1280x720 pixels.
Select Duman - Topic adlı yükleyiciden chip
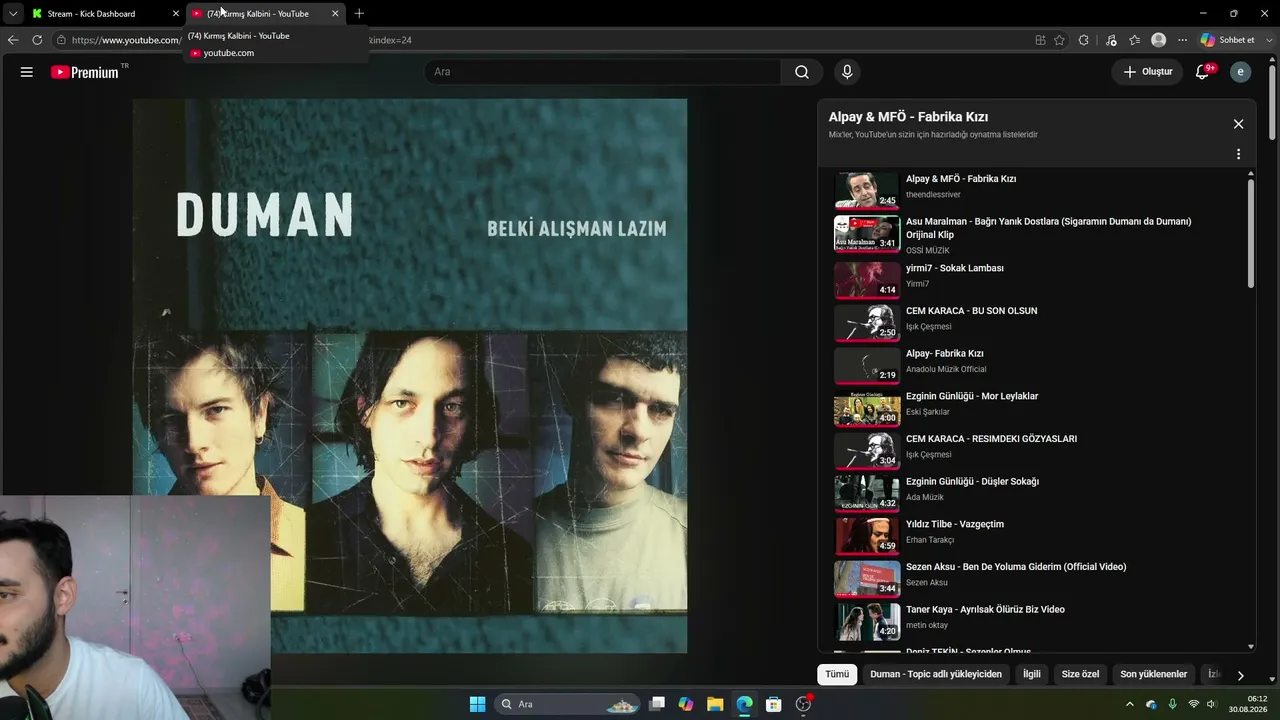click(x=936, y=674)
